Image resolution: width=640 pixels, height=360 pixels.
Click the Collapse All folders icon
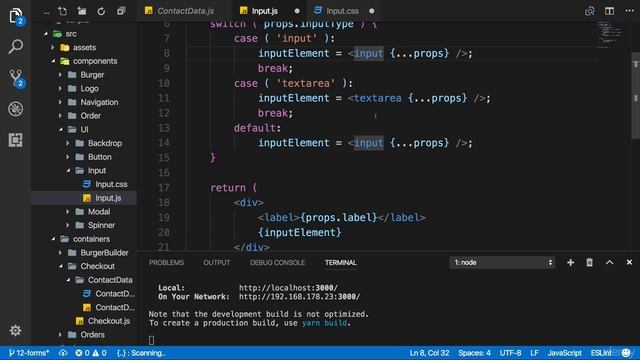[121, 11]
